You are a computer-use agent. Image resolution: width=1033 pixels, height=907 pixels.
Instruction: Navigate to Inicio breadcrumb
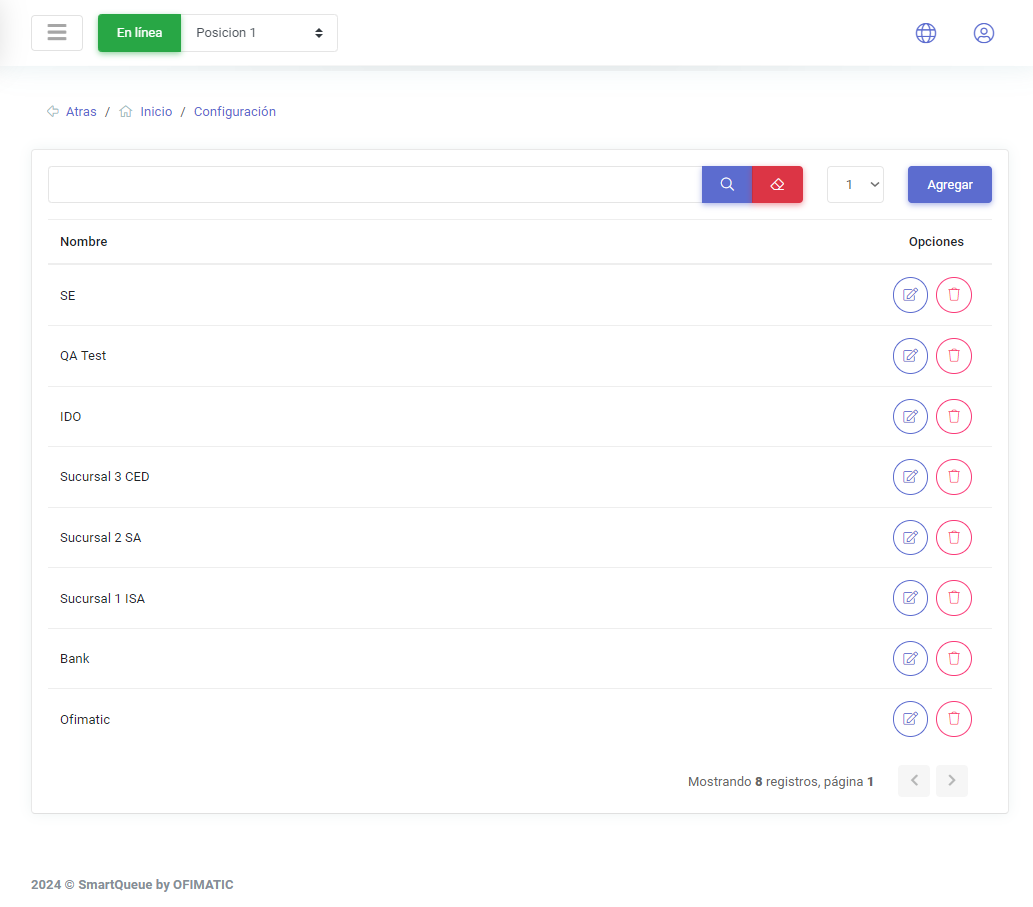[156, 112]
